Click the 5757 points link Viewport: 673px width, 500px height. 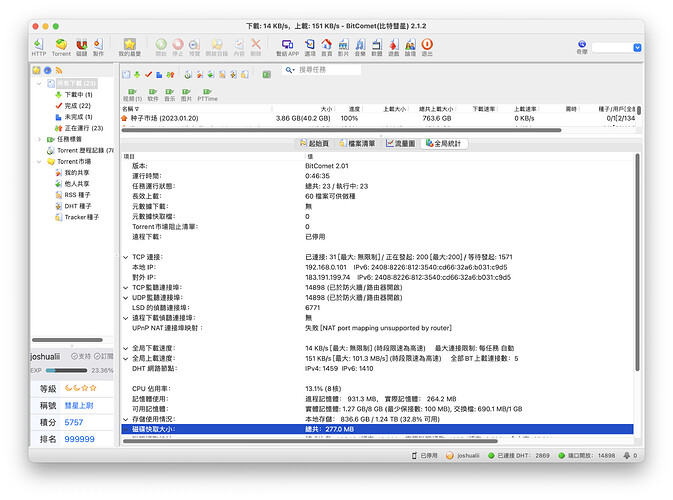(x=74, y=422)
